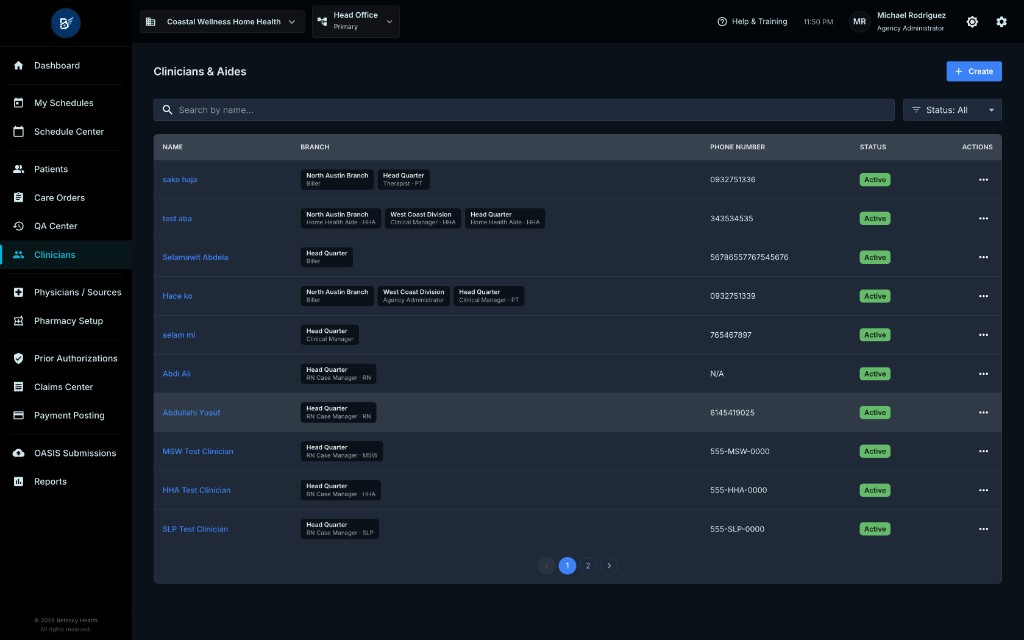Toggle the theme brightness icon

coord(972,22)
